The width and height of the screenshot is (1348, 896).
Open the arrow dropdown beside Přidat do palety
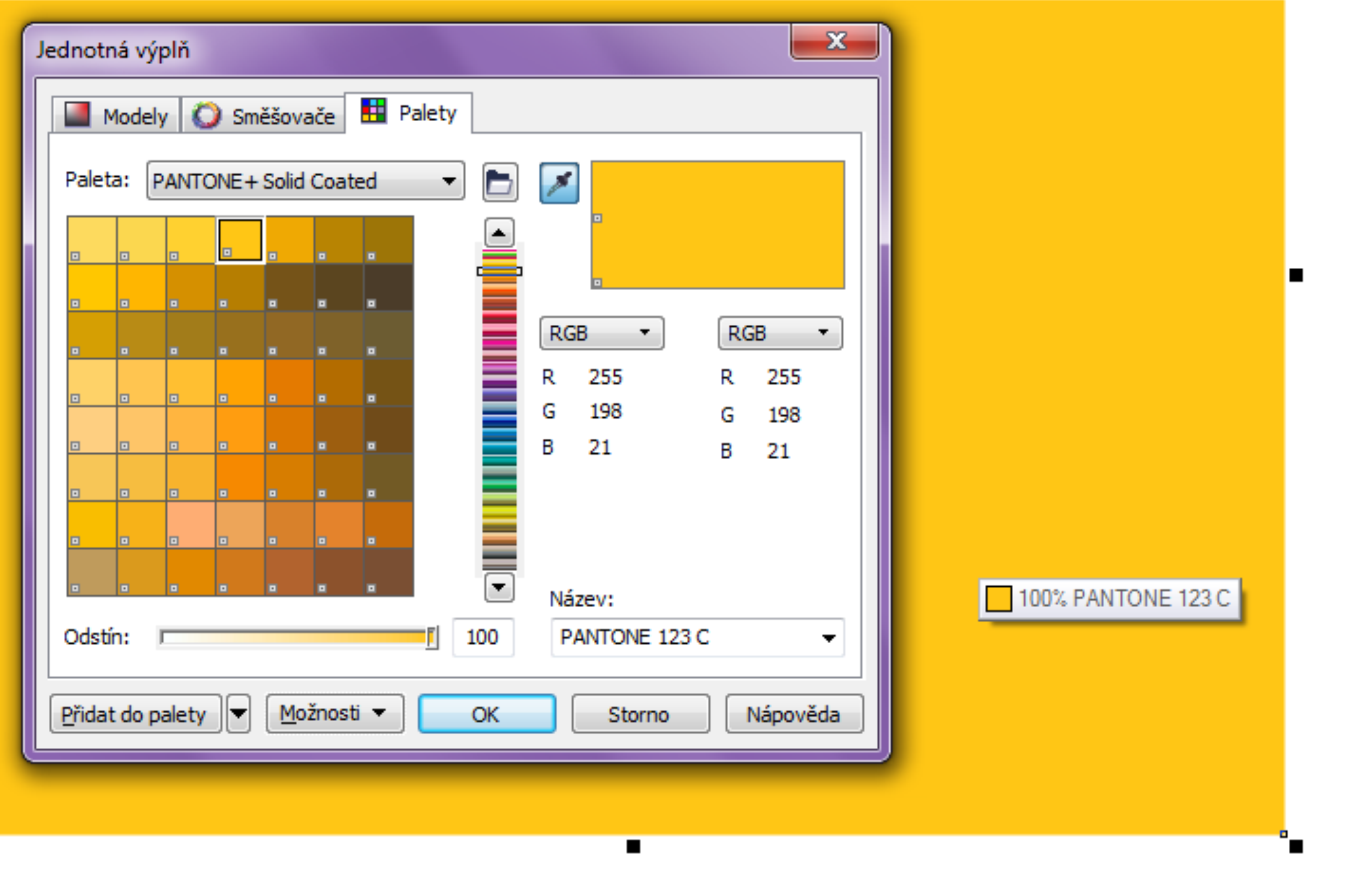238,713
